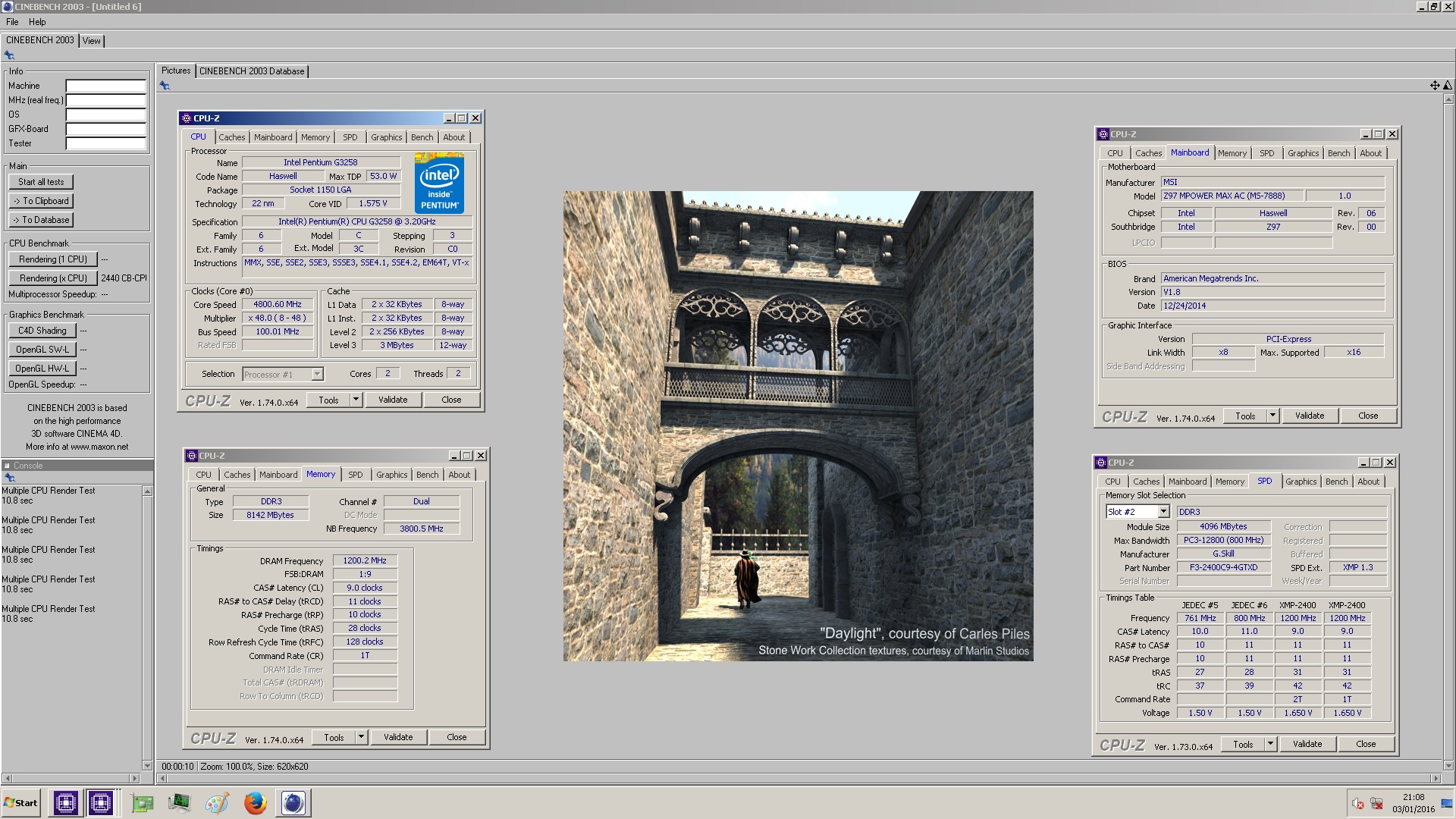The height and width of the screenshot is (819, 1456).
Task: Click the CINEBENCH 2003 title bar icon
Action: (8, 7)
